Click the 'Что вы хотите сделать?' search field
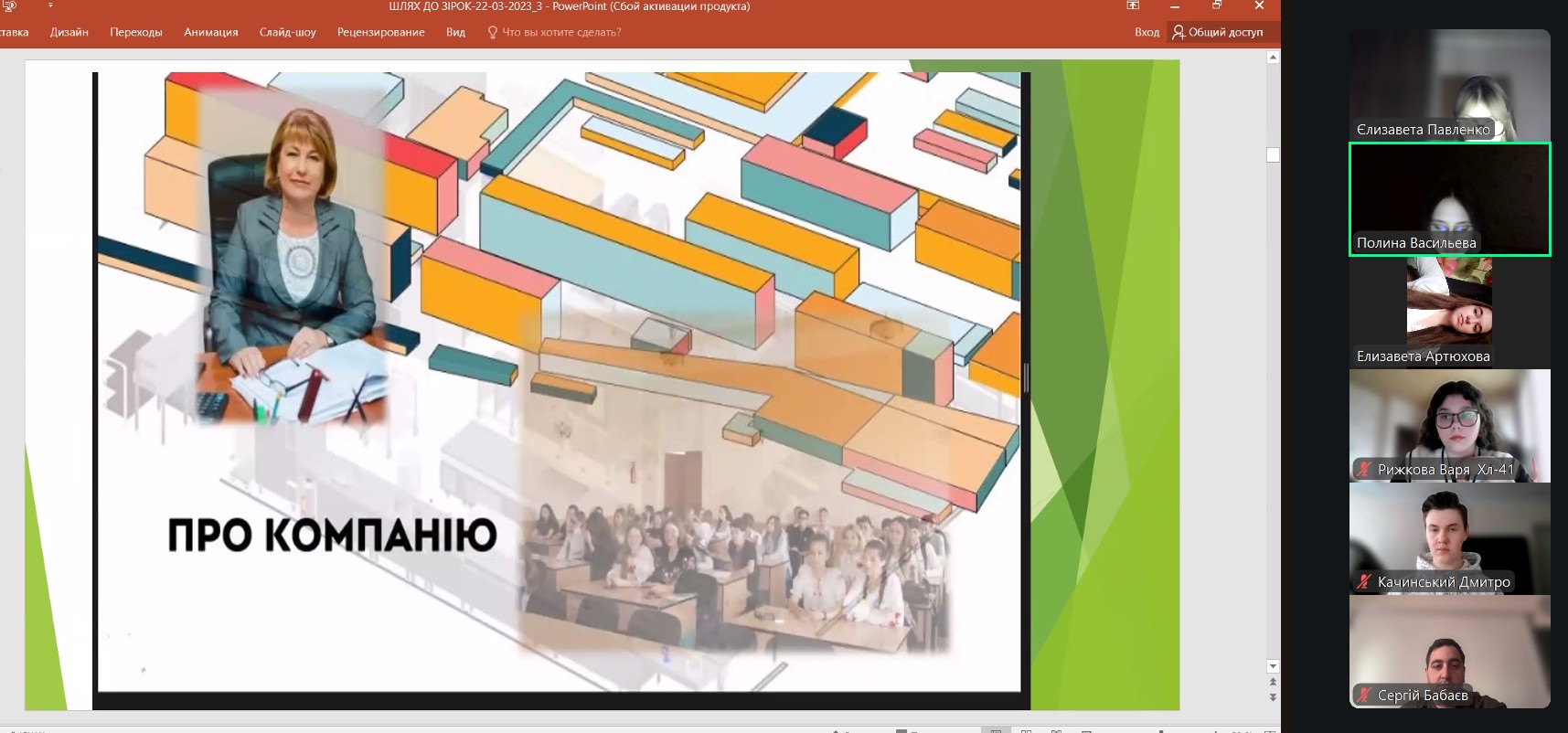Viewport: 1568px width, 733px height. point(561,32)
